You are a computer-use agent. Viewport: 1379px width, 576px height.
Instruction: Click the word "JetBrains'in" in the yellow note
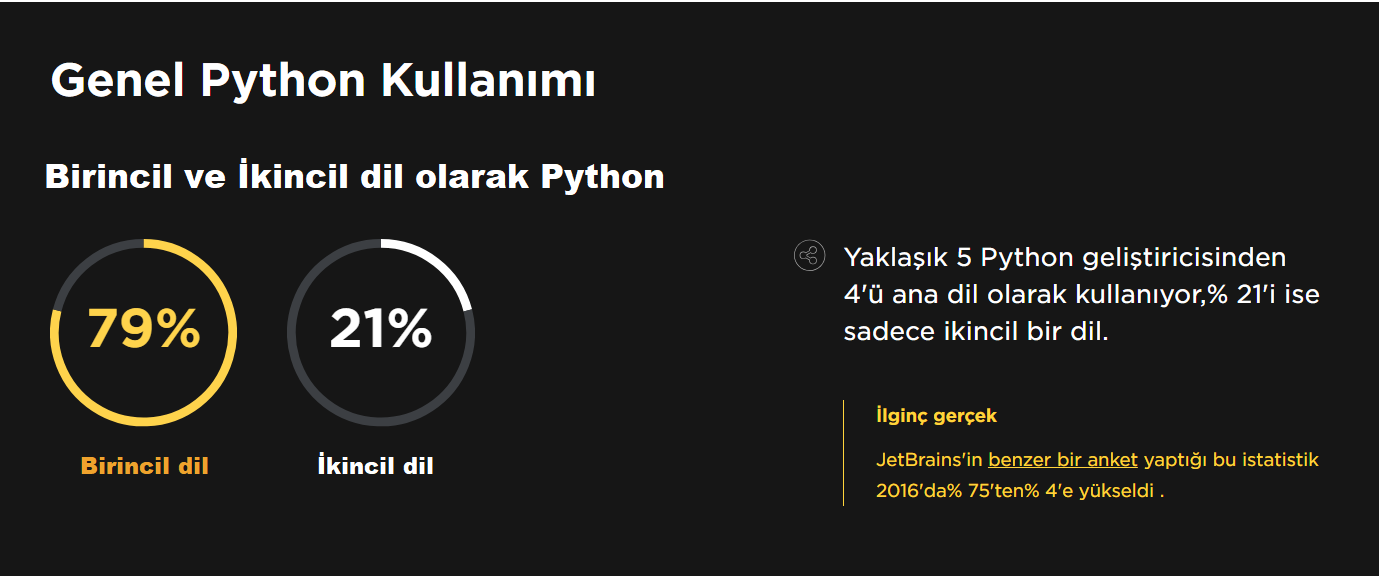929,460
